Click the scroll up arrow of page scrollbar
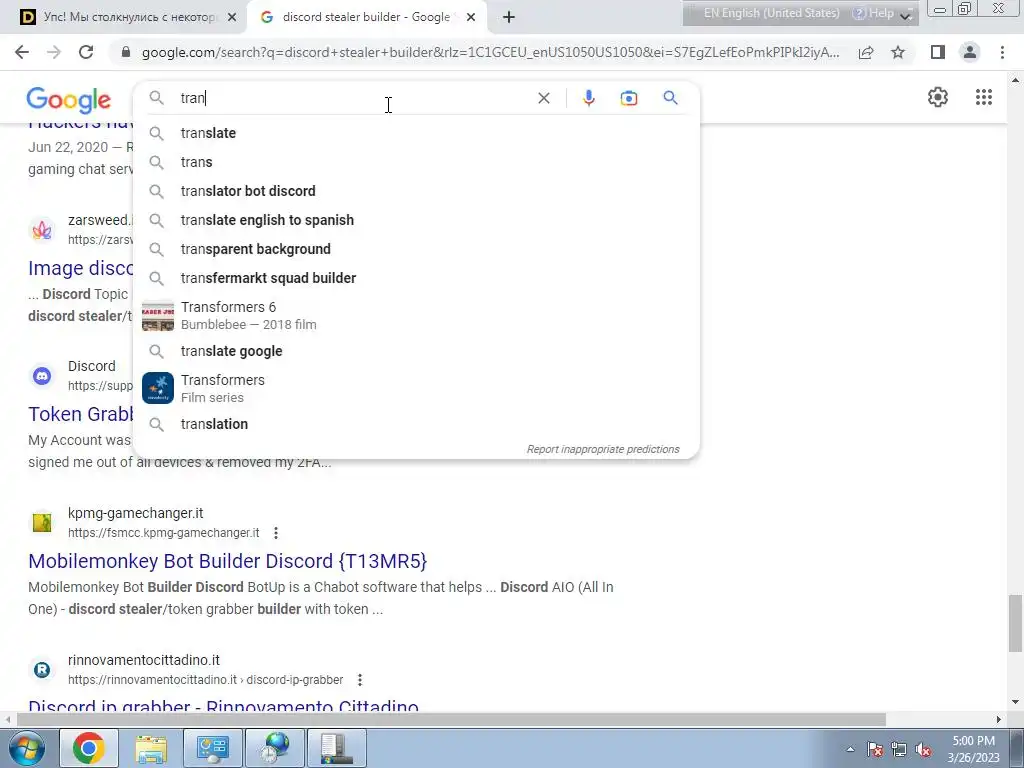 tap(1015, 80)
